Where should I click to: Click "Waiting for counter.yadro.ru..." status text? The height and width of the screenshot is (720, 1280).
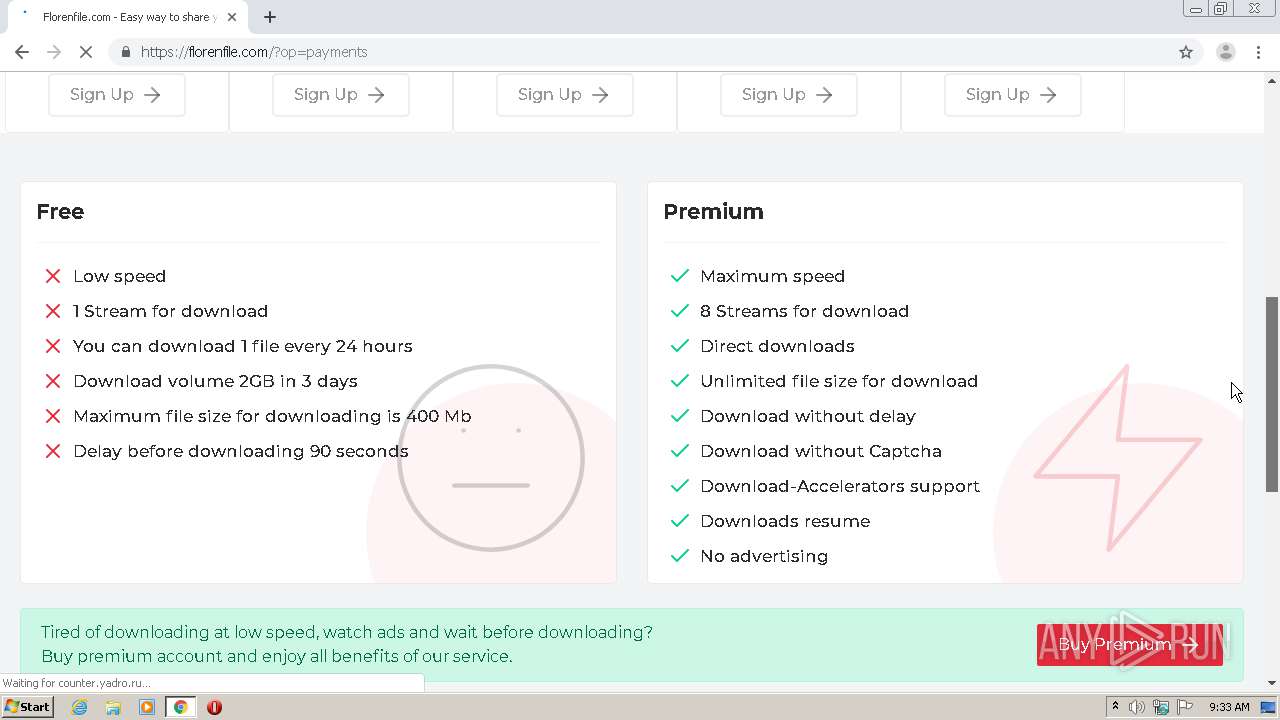(x=77, y=683)
